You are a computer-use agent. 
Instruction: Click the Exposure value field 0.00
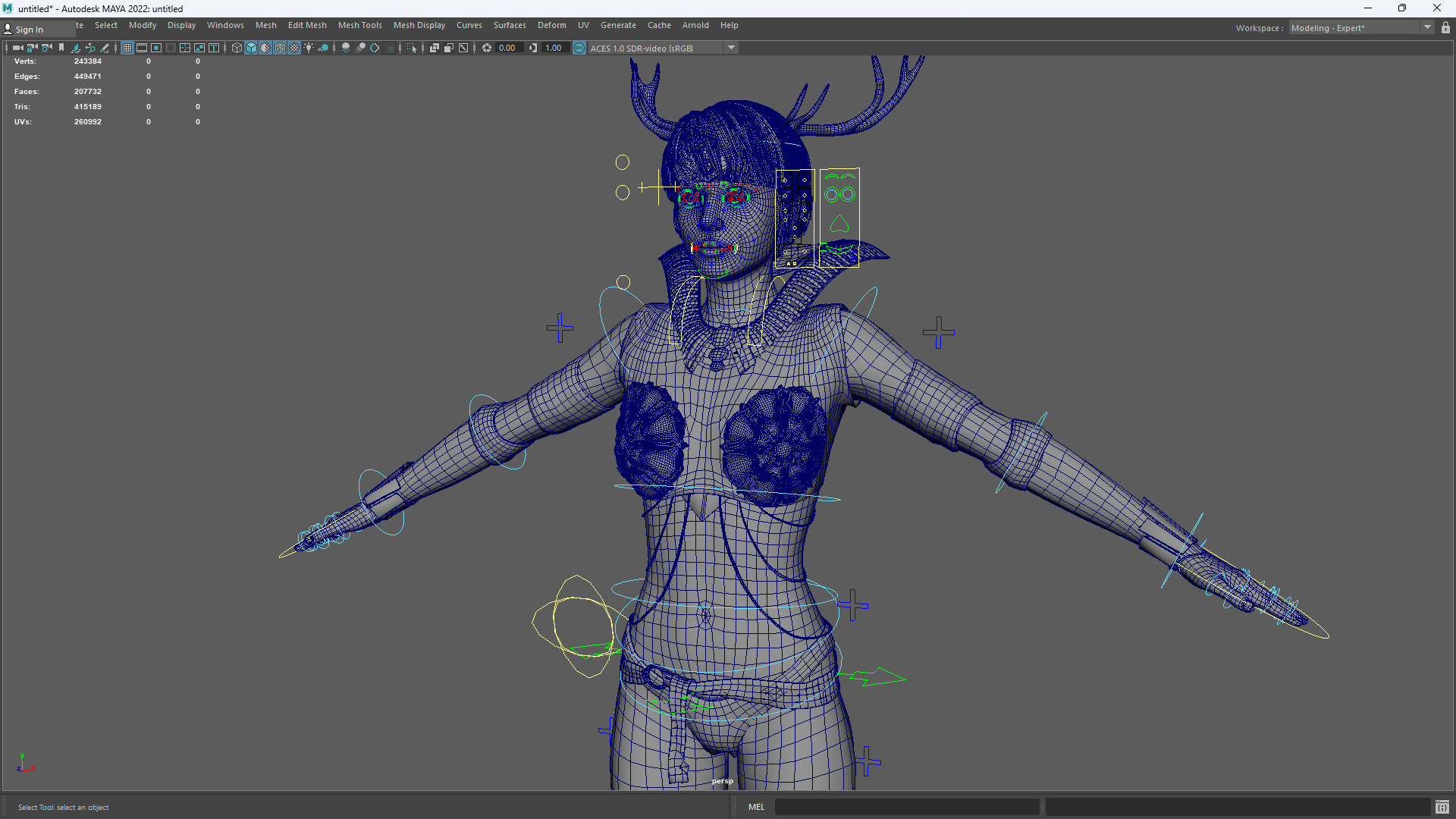pyautogui.click(x=508, y=48)
